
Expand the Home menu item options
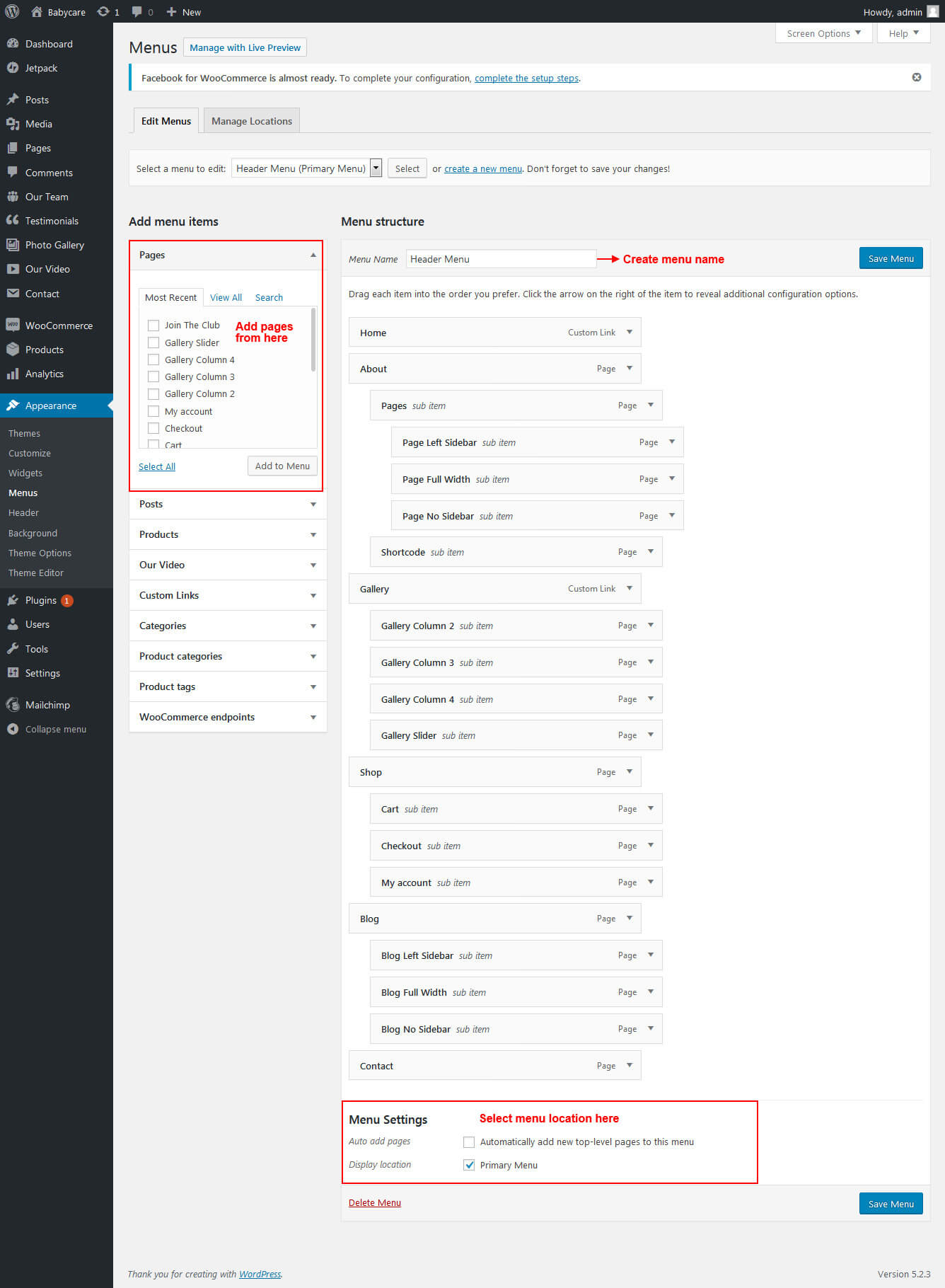point(630,332)
